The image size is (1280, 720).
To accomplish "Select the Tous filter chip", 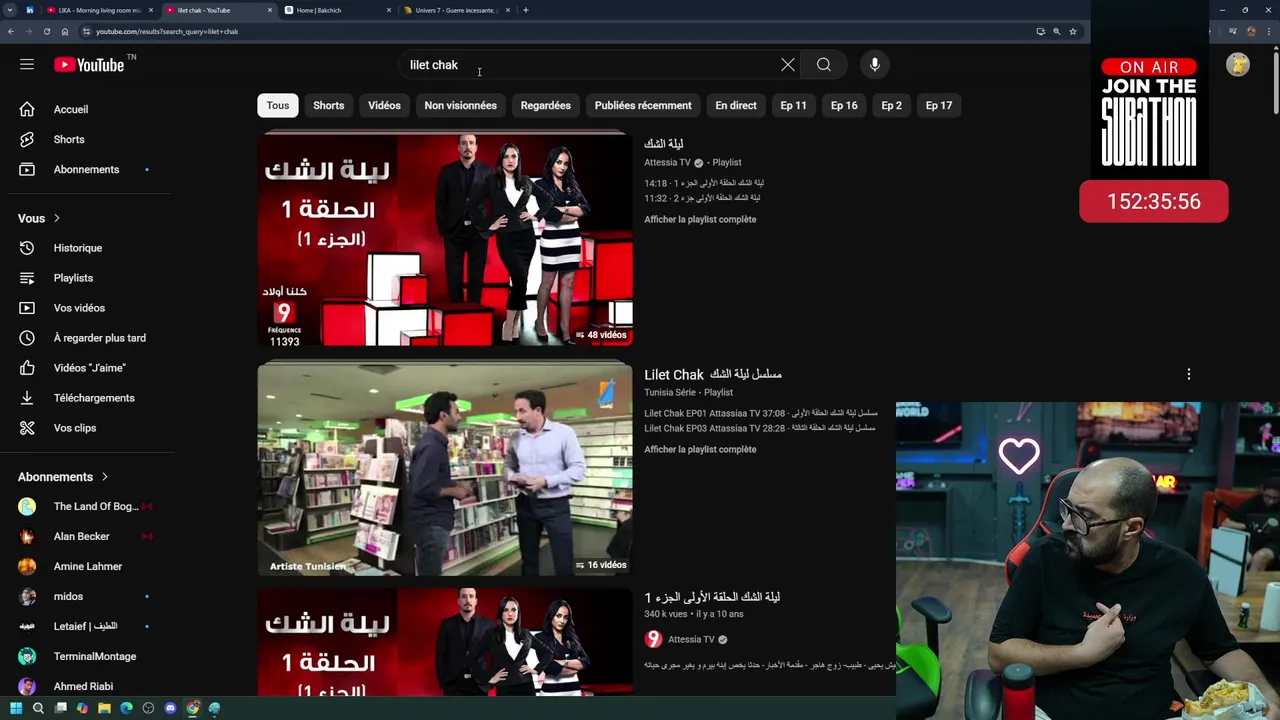I will click(278, 105).
